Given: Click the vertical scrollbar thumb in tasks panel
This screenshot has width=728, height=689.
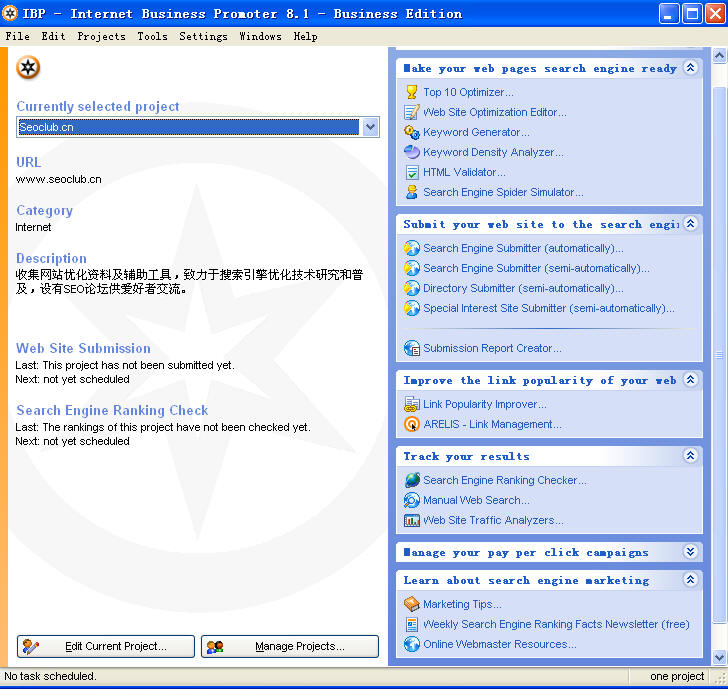Looking at the screenshot, I should click(x=719, y=355).
